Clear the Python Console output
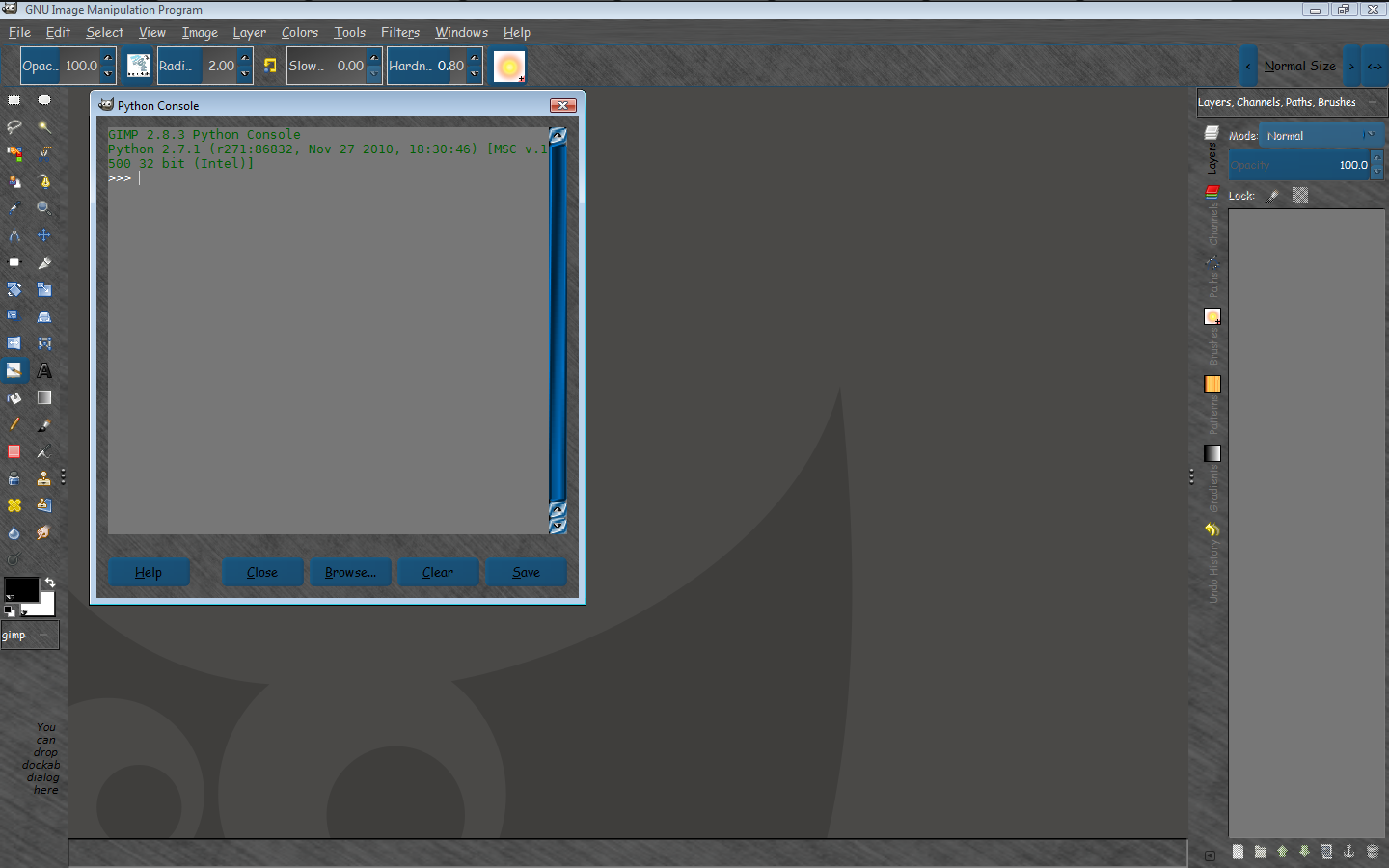Viewport: 1389px width, 868px height. (x=438, y=572)
